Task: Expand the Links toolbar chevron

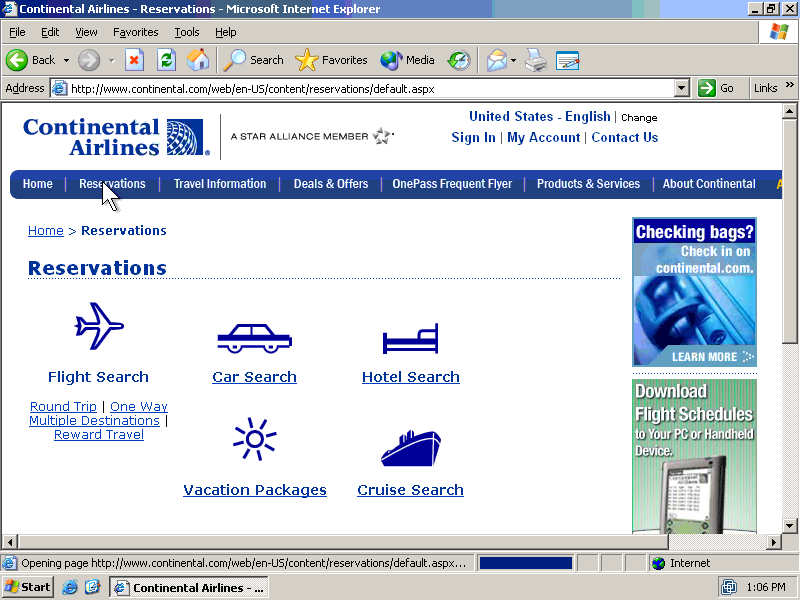Action: [789, 85]
